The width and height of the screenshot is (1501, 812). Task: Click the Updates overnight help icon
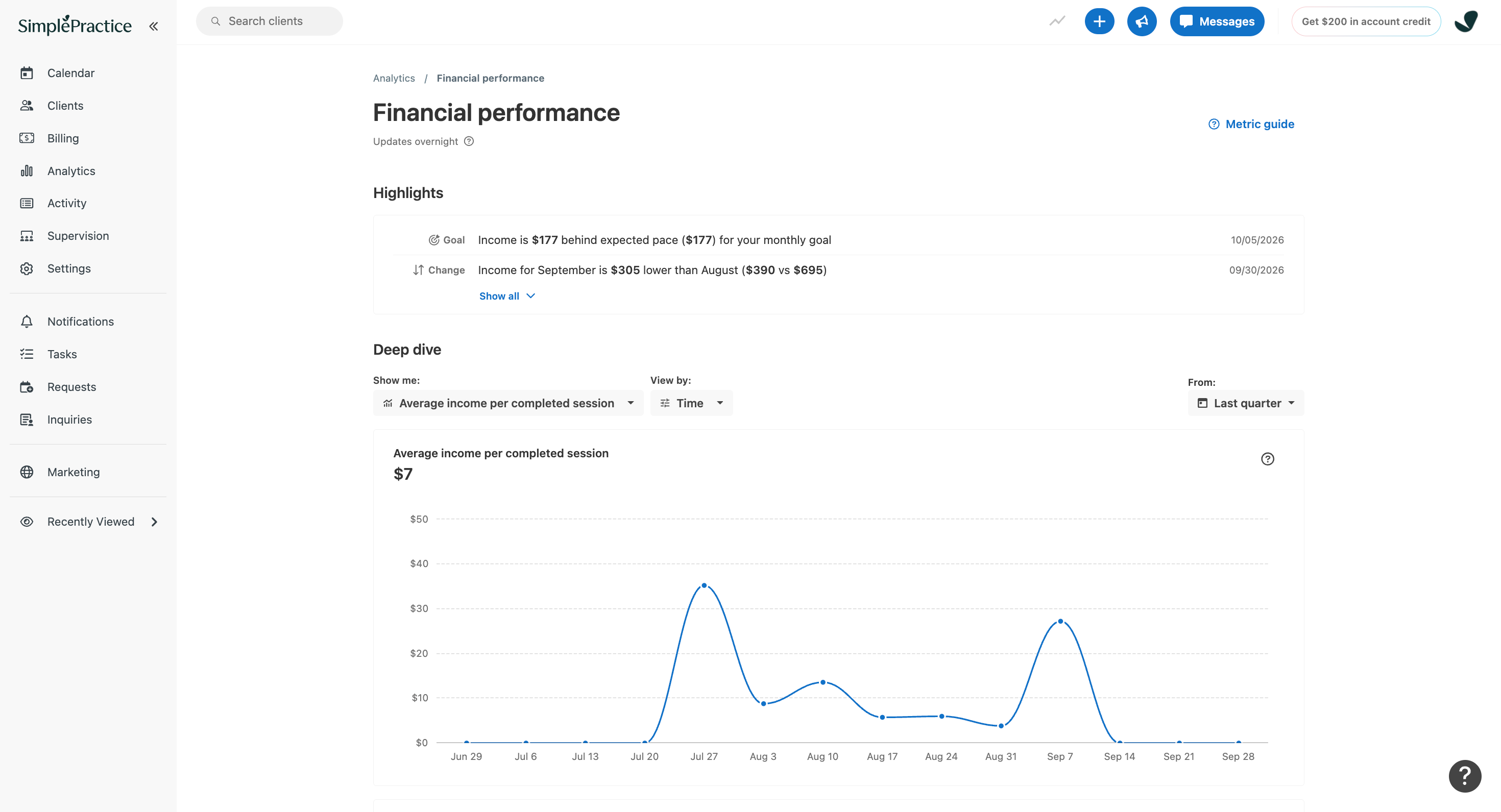coord(469,141)
